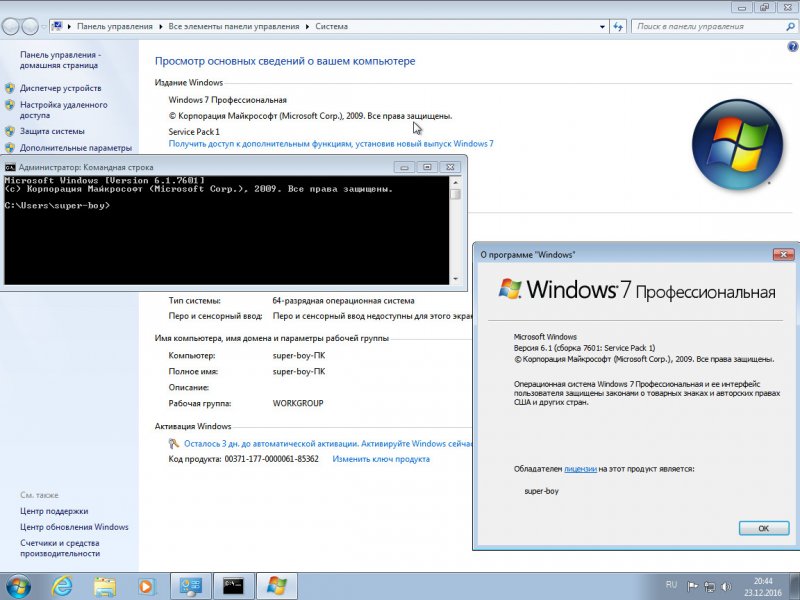Open Диспетчер устройств link
Screen dimensions: 800x600
(61, 88)
